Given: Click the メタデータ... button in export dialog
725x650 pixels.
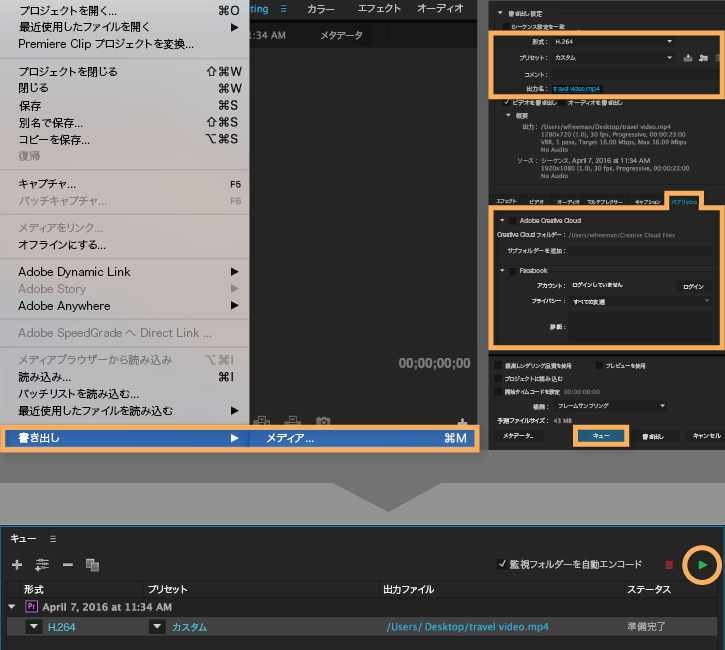Looking at the screenshot, I should 518,435.
